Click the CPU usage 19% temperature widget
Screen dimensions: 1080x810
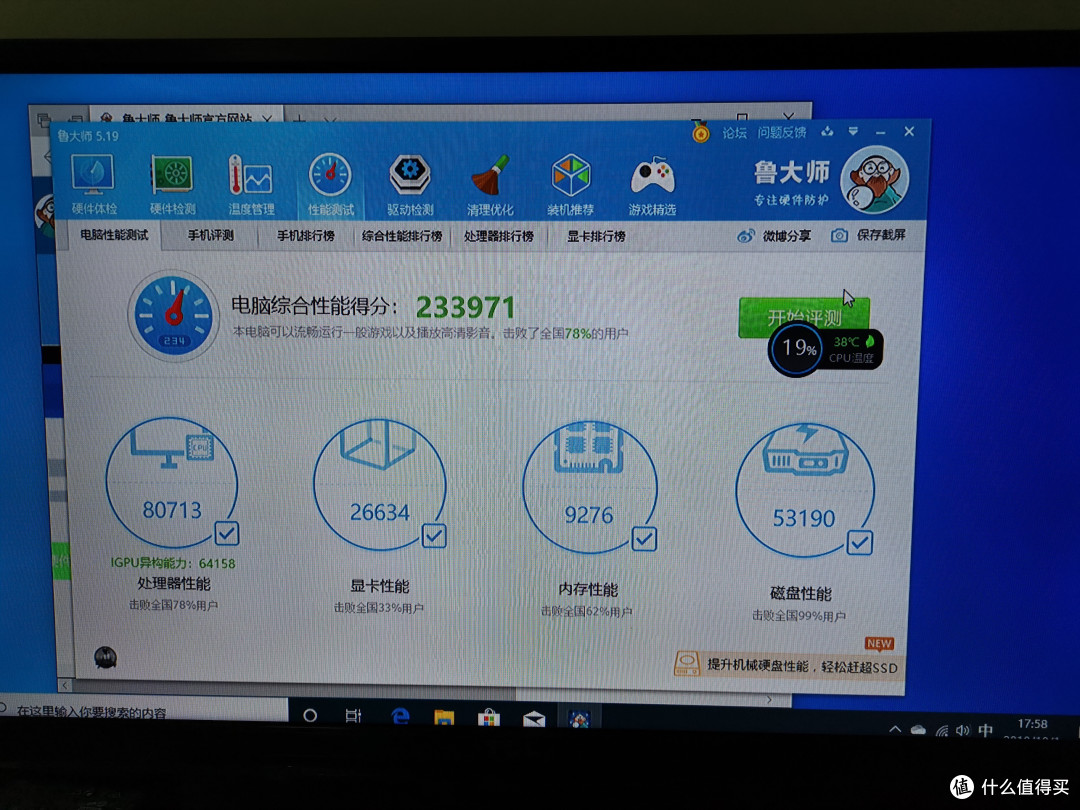824,349
